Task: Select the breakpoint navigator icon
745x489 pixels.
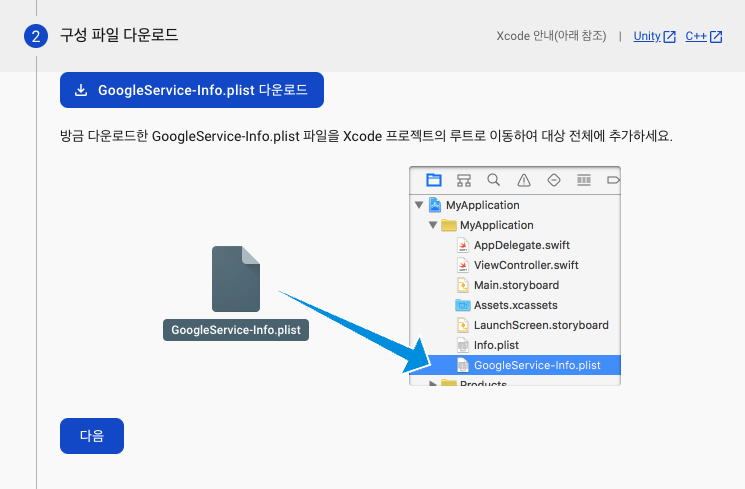Action: click(x=613, y=180)
